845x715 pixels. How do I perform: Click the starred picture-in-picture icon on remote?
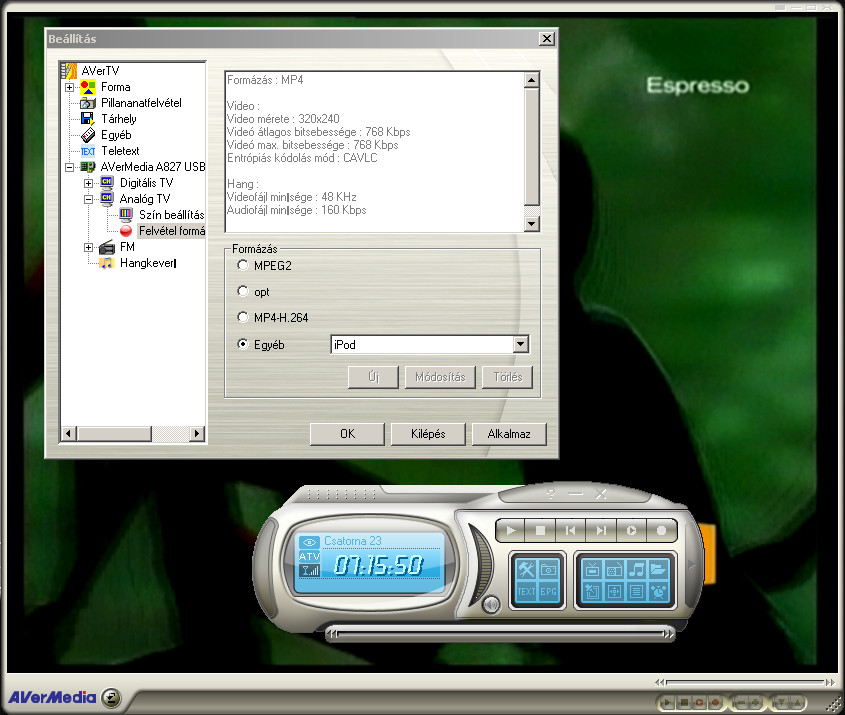point(592,592)
